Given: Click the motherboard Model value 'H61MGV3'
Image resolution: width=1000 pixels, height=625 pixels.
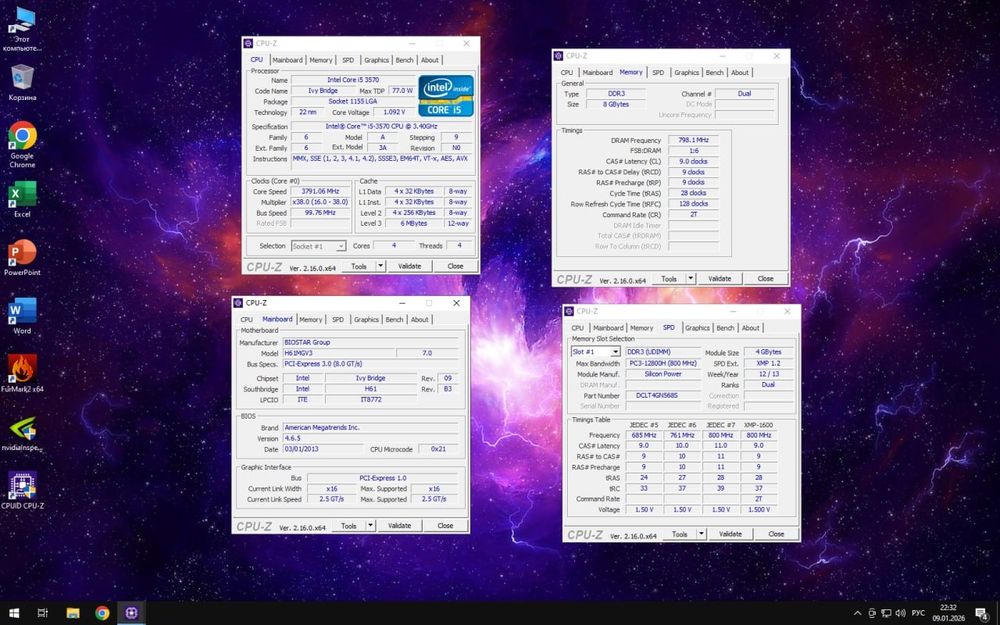Looking at the screenshot, I should click(x=339, y=353).
